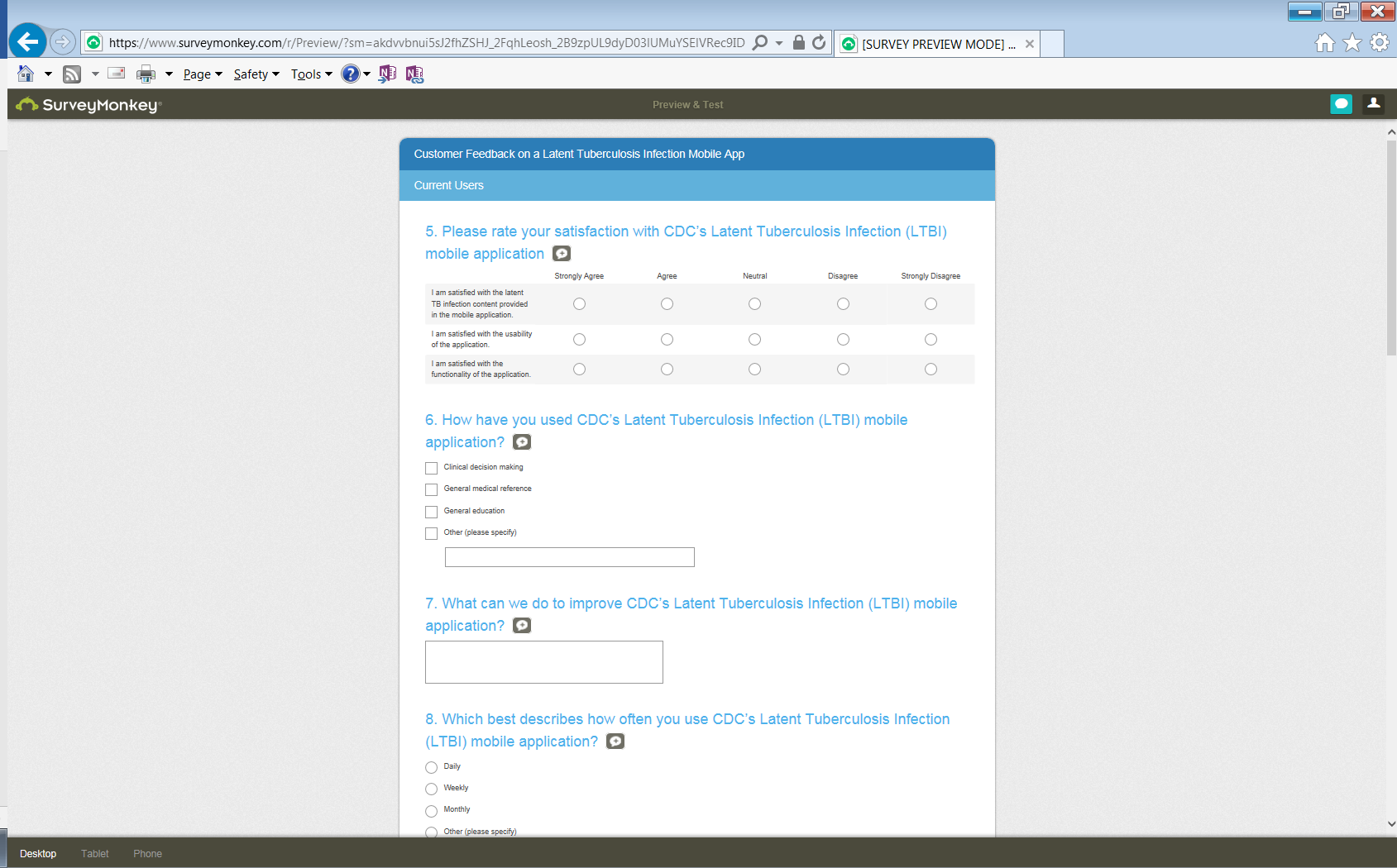Click the browser forward arrow button
The width and height of the screenshot is (1397, 868).
(63, 41)
